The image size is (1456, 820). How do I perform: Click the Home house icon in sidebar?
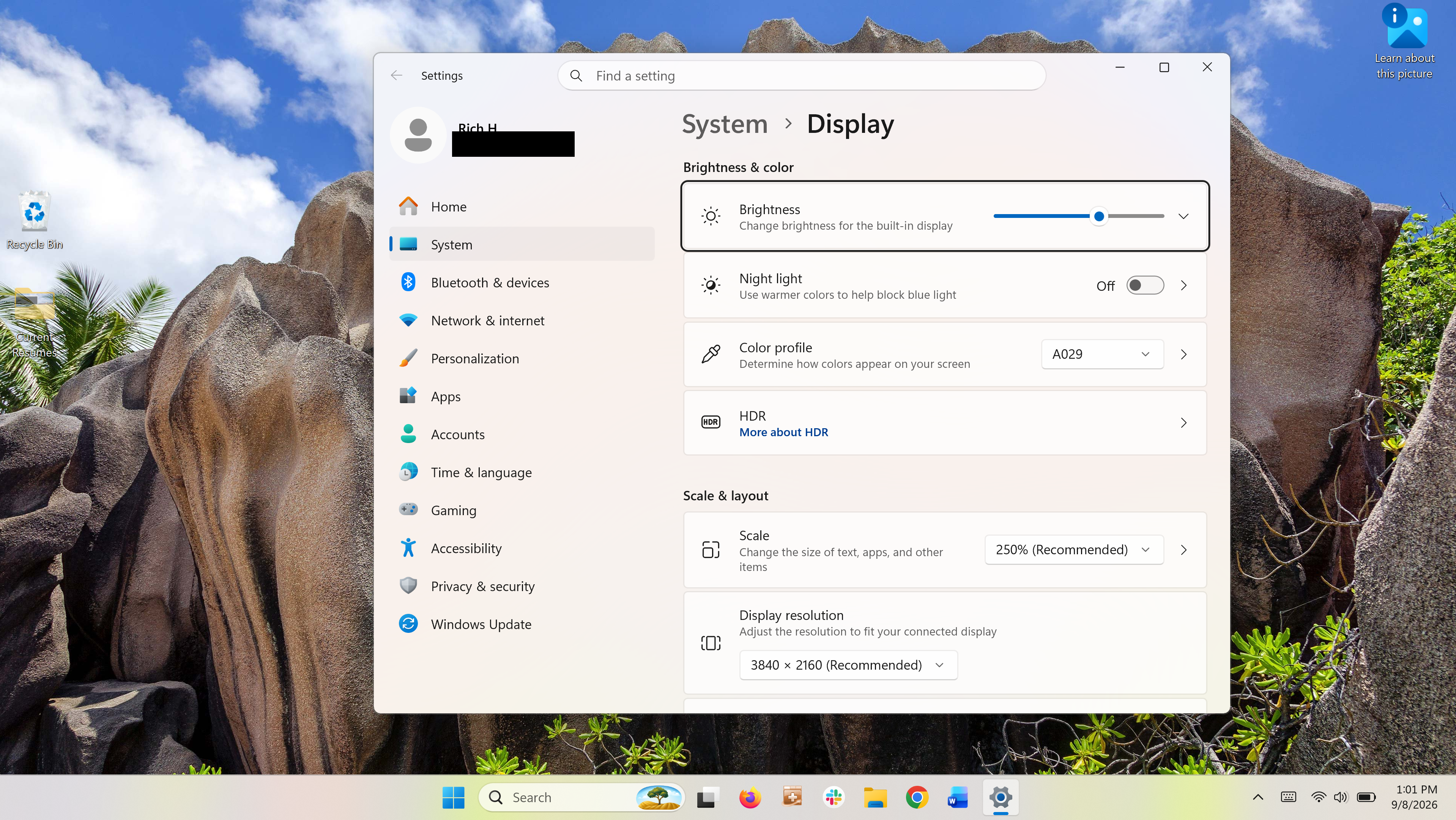point(408,207)
